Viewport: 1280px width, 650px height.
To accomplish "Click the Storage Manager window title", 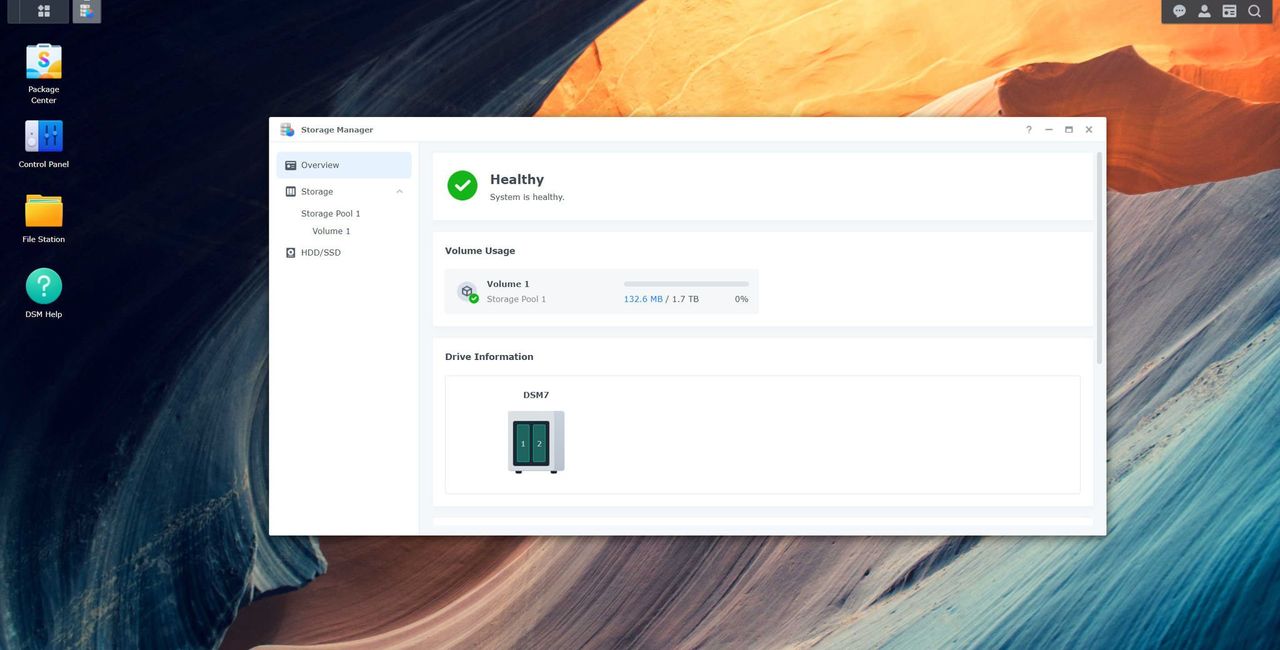I will pyautogui.click(x=337, y=130).
